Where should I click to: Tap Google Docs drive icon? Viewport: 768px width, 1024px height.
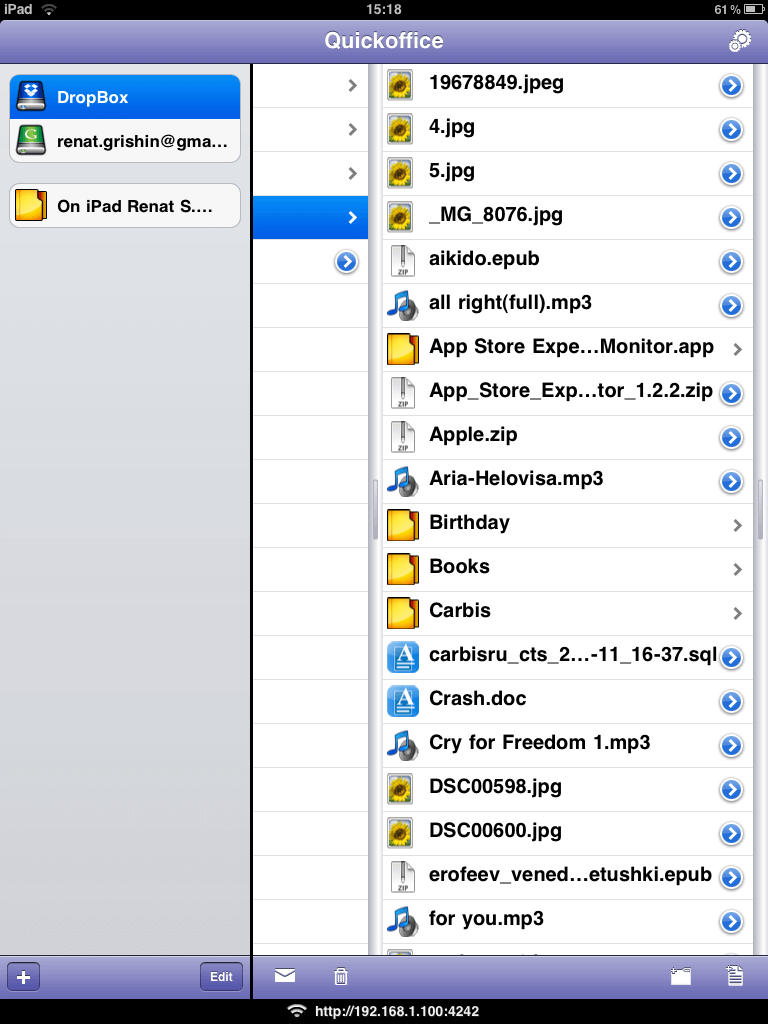pyautogui.click(x=31, y=140)
